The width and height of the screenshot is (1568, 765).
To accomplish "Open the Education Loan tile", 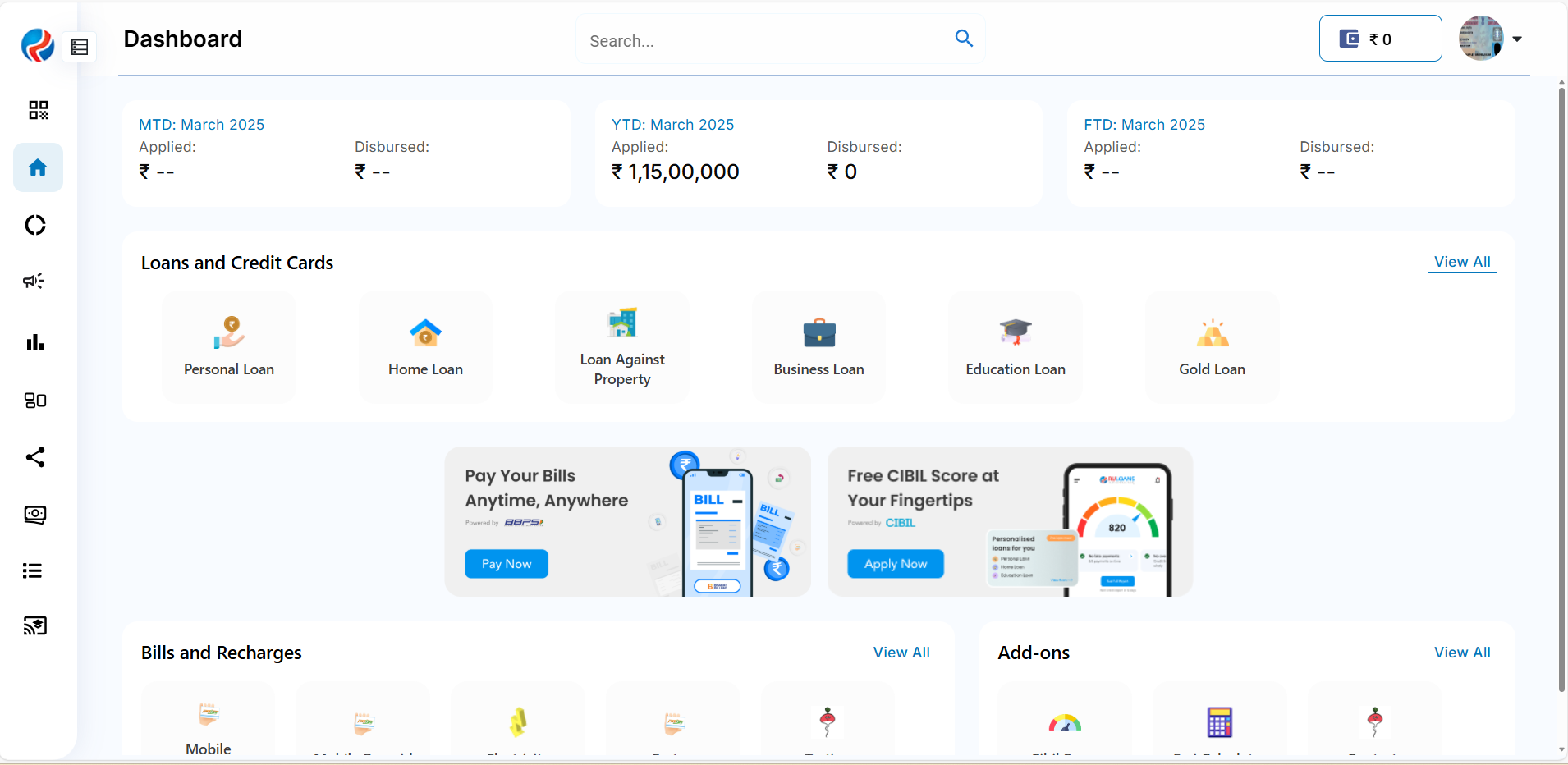I will click(x=1015, y=347).
